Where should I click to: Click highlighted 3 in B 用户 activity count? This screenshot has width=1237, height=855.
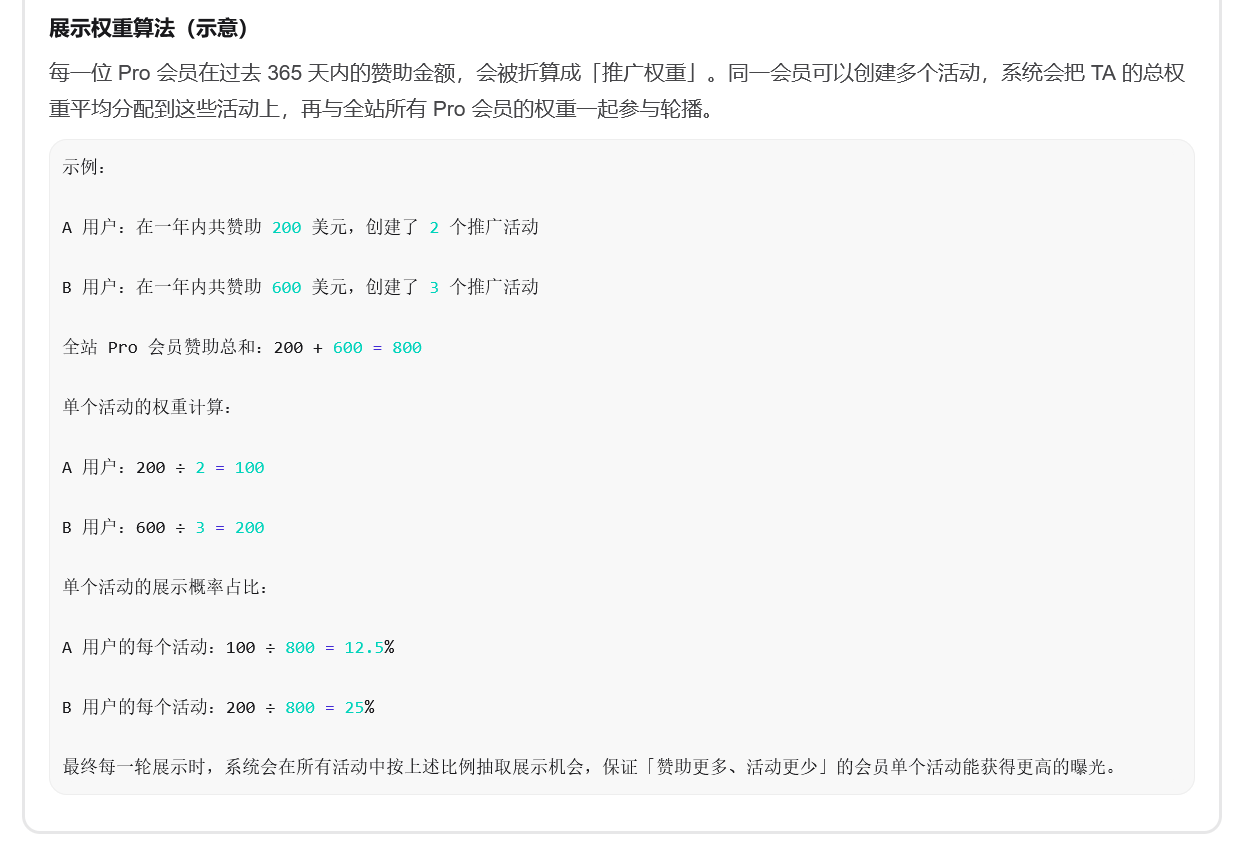click(434, 287)
